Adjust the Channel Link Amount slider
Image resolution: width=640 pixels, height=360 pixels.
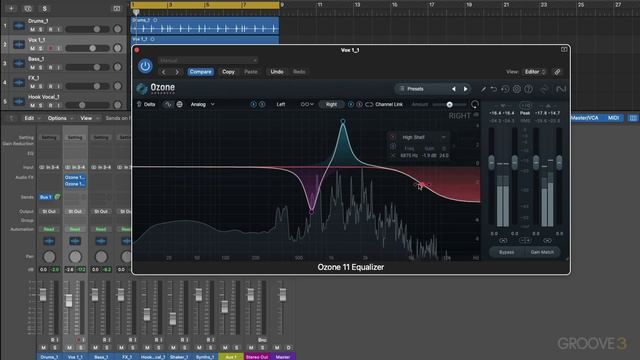tap(449, 104)
